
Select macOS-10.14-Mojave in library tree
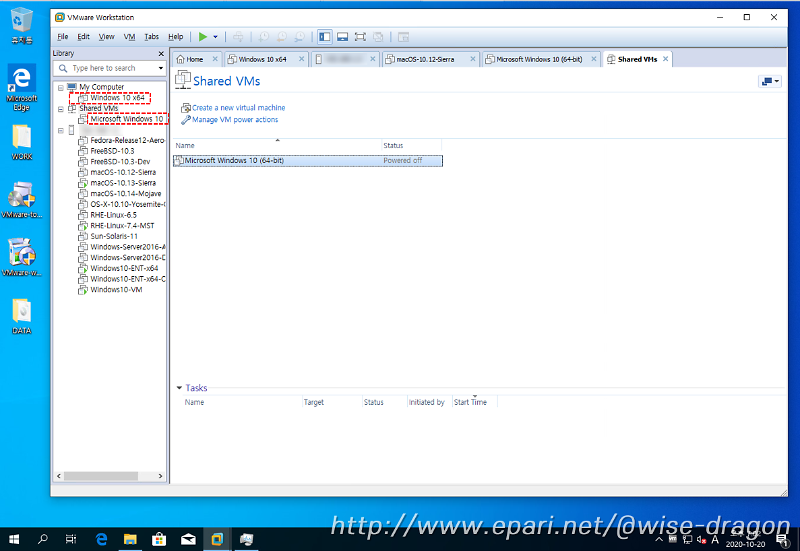[126, 194]
